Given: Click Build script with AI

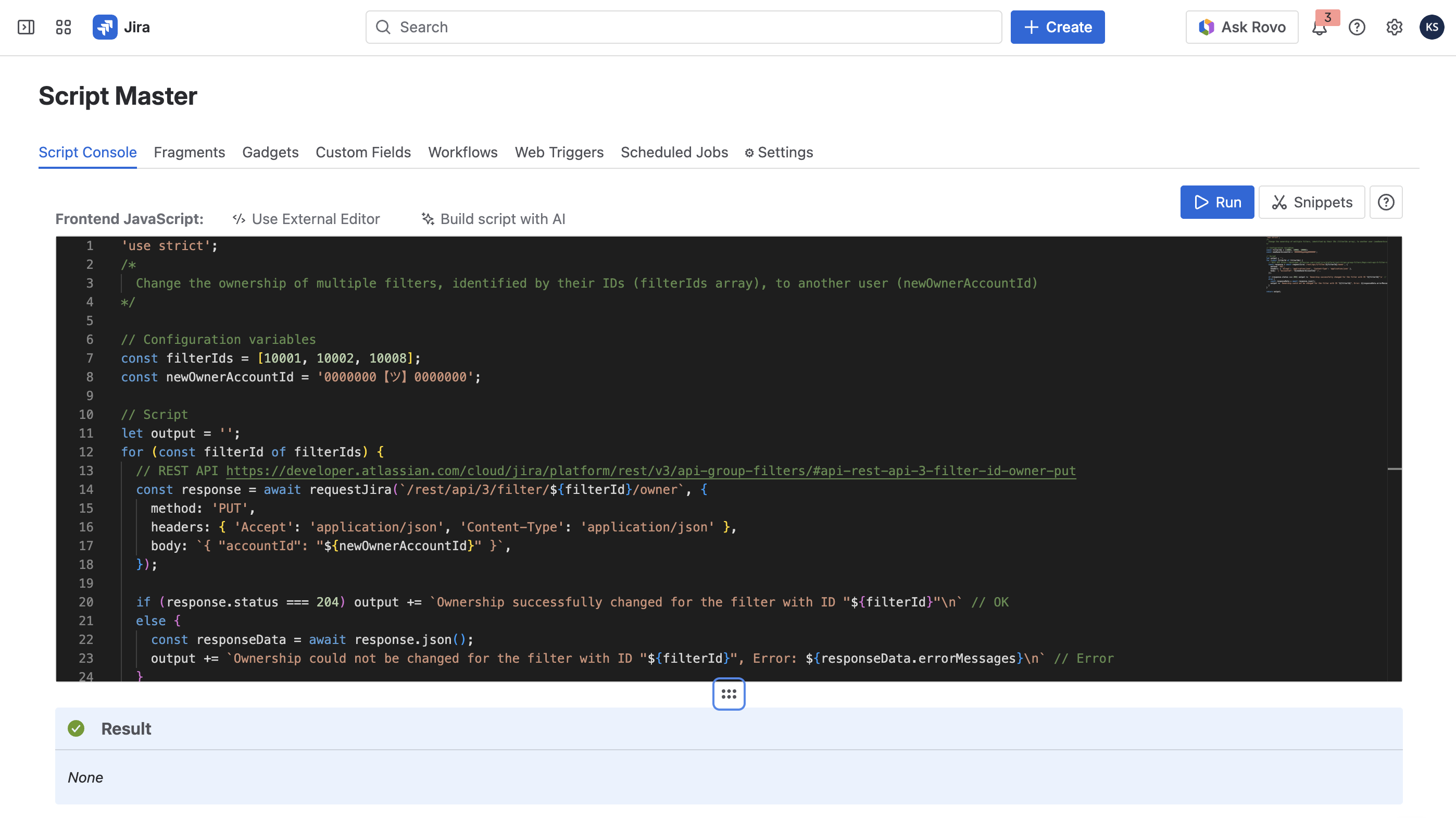Looking at the screenshot, I should (493, 219).
